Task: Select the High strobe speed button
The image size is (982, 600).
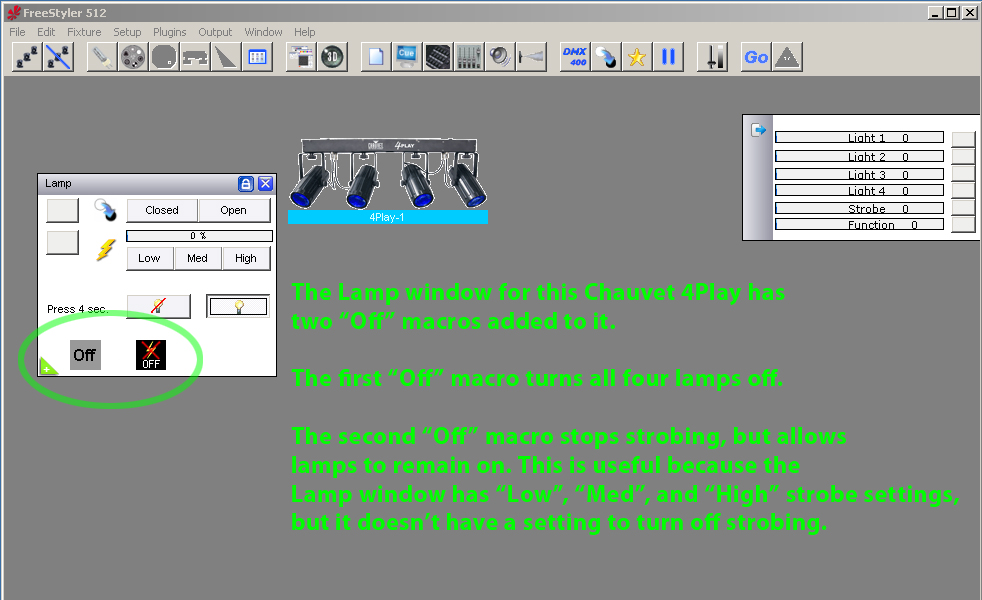Action: click(246, 258)
